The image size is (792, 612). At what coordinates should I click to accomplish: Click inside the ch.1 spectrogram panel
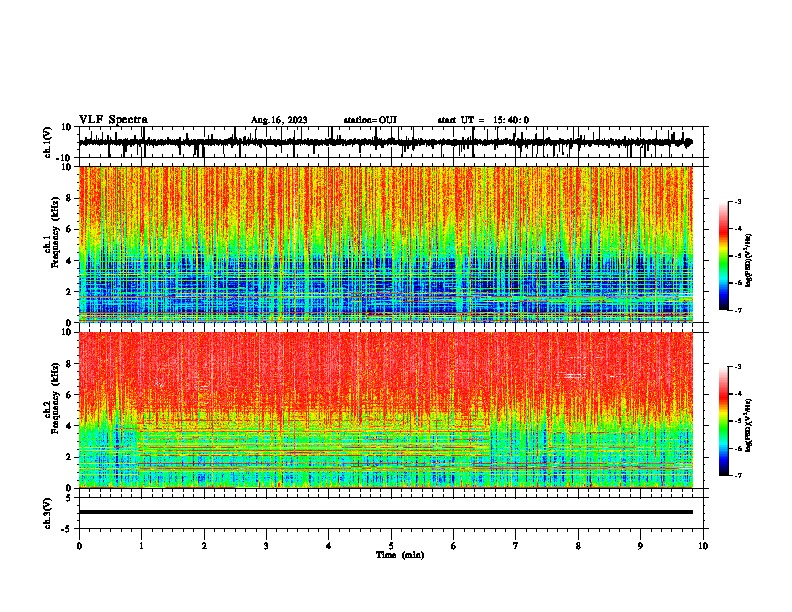386,244
